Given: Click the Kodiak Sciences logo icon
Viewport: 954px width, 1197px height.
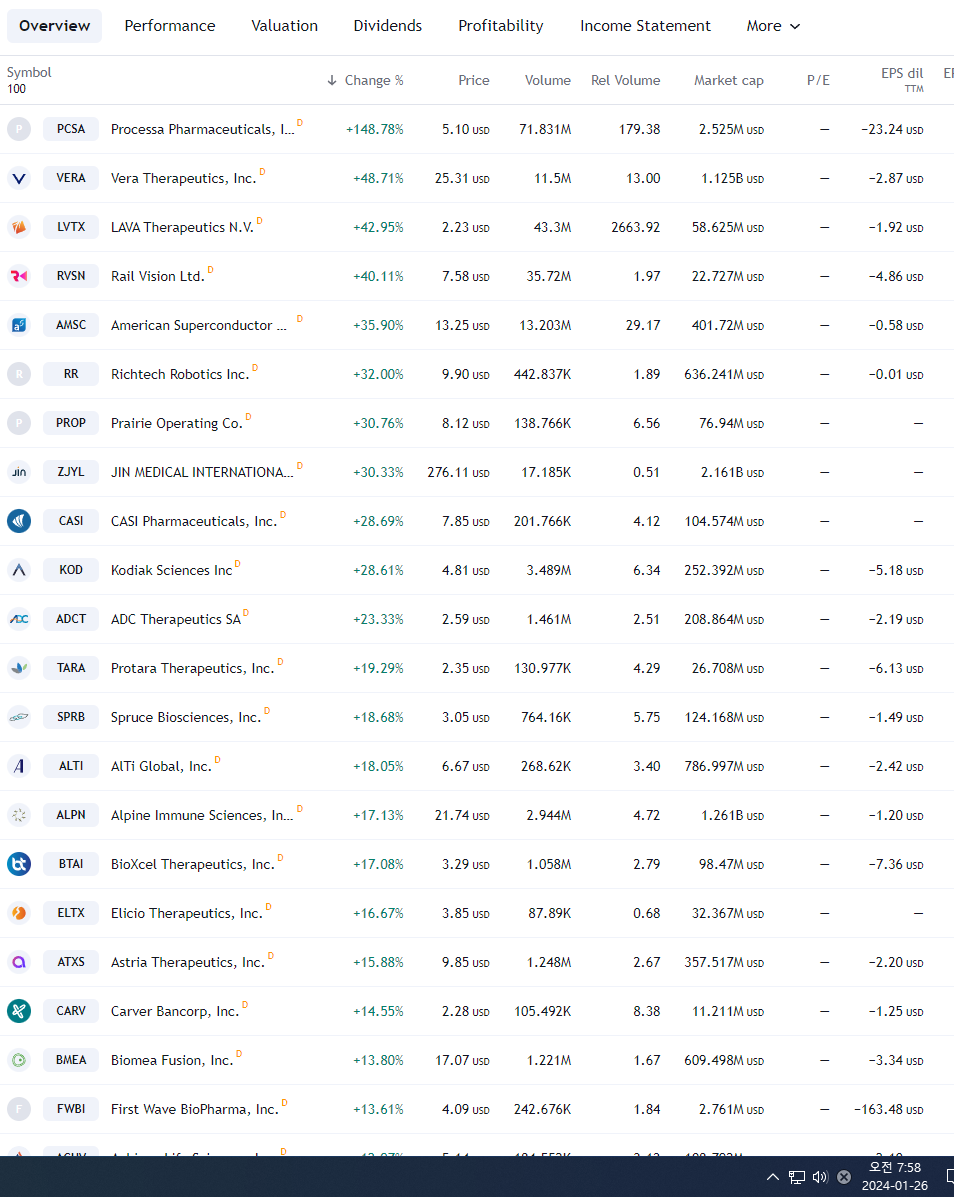Looking at the screenshot, I should pyautogui.click(x=19, y=569).
